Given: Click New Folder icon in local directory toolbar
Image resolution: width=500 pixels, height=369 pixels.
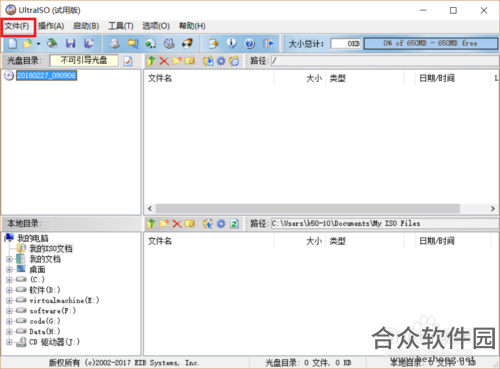Looking at the screenshot, I should (x=164, y=223).
